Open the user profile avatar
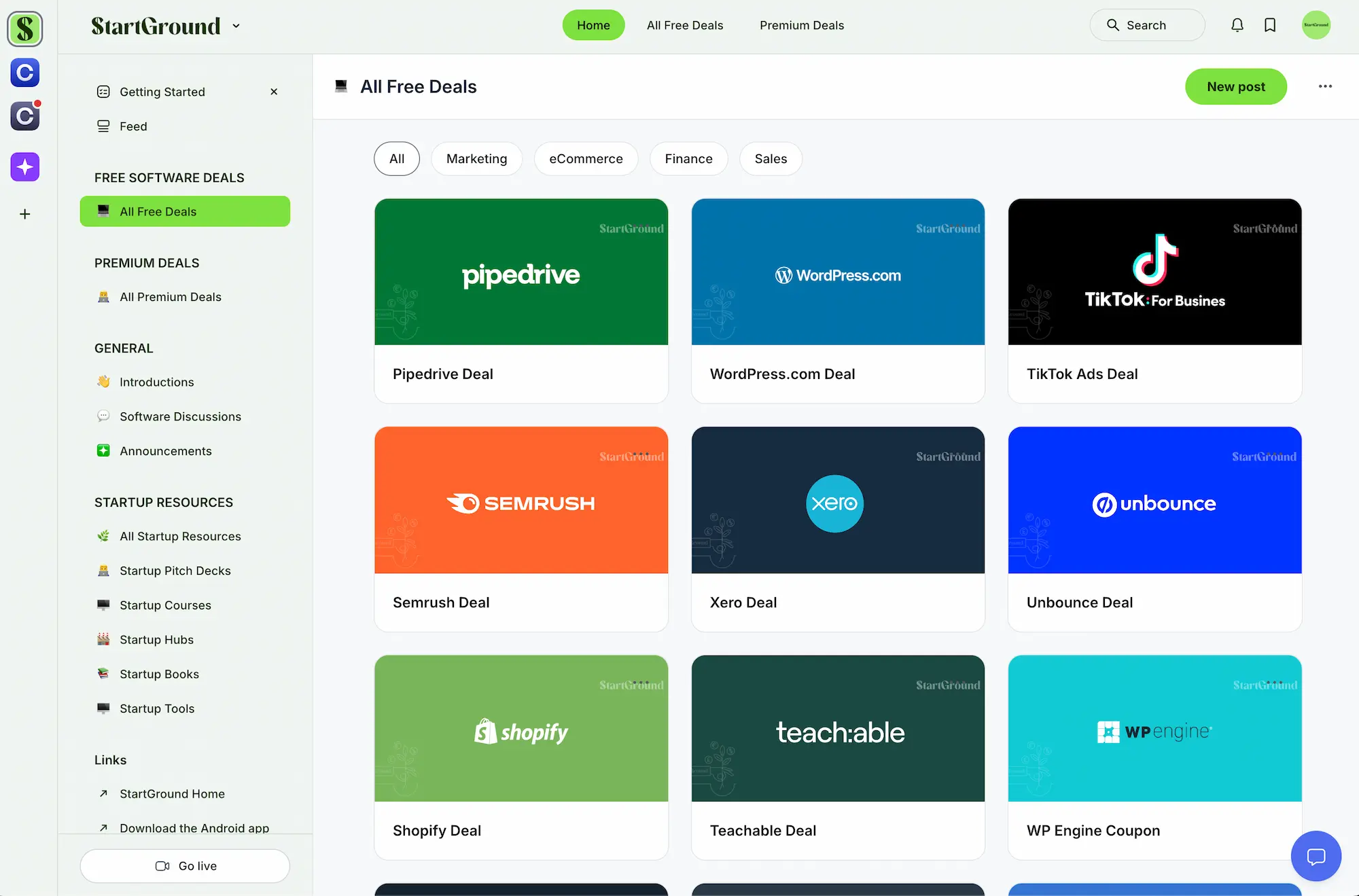The height and width of the screenshot is (896, 1359). [1316, 25]
